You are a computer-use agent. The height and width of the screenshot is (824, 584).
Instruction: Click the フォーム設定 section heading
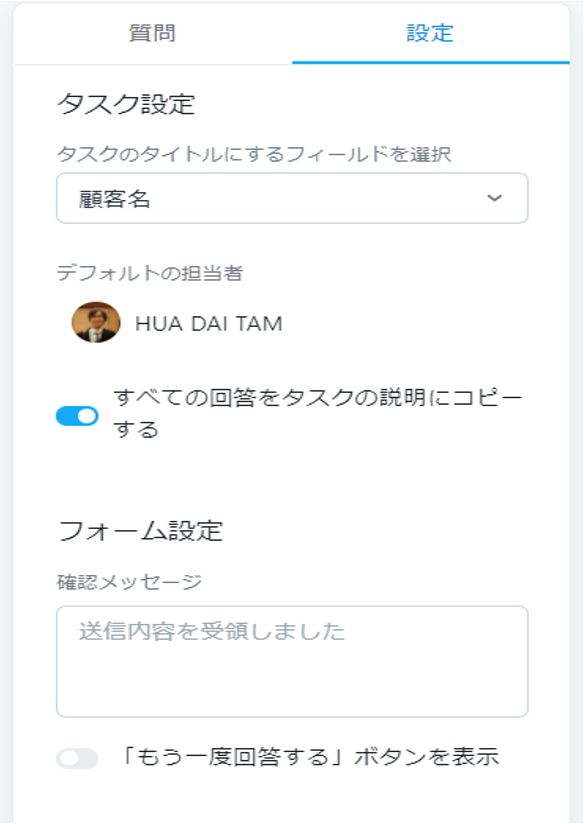click(140, 531)
